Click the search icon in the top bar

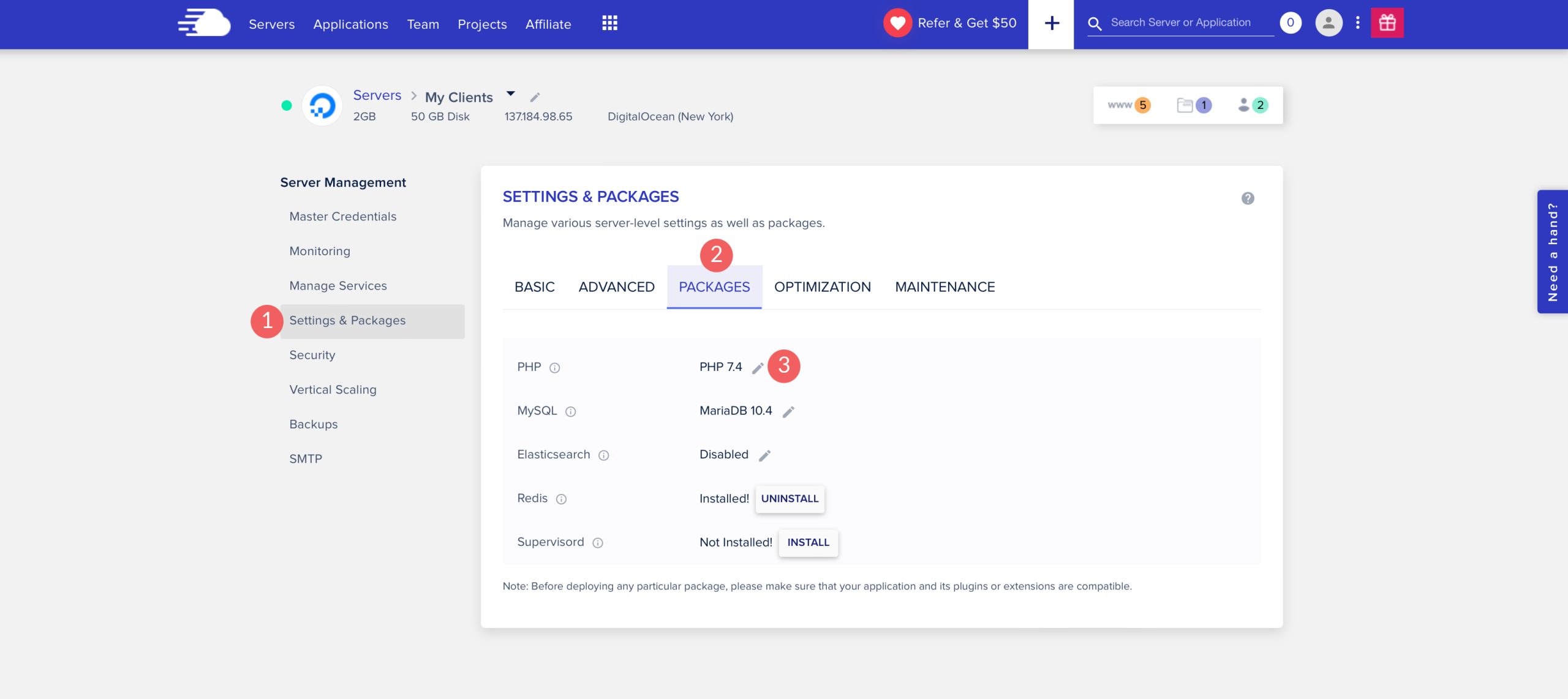click(1098, 23)
